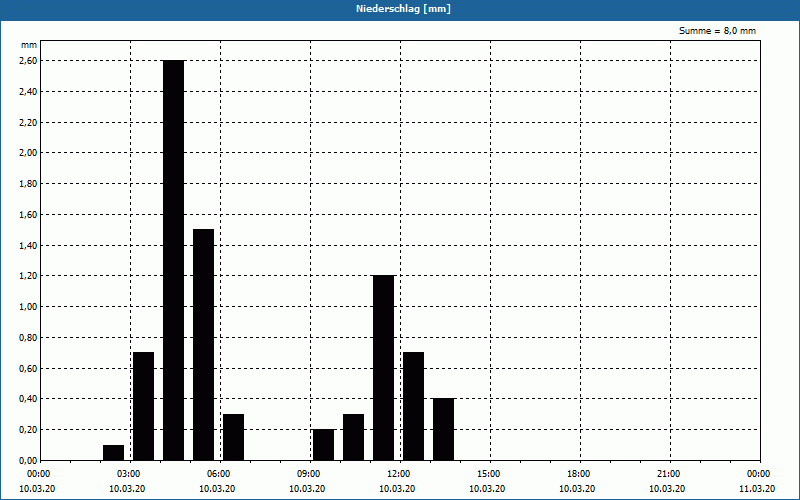This screenshot has height=500, width=800.
Task: Select the bar reaching 0,20 mm after 09:00
Action: coord(323,445)
